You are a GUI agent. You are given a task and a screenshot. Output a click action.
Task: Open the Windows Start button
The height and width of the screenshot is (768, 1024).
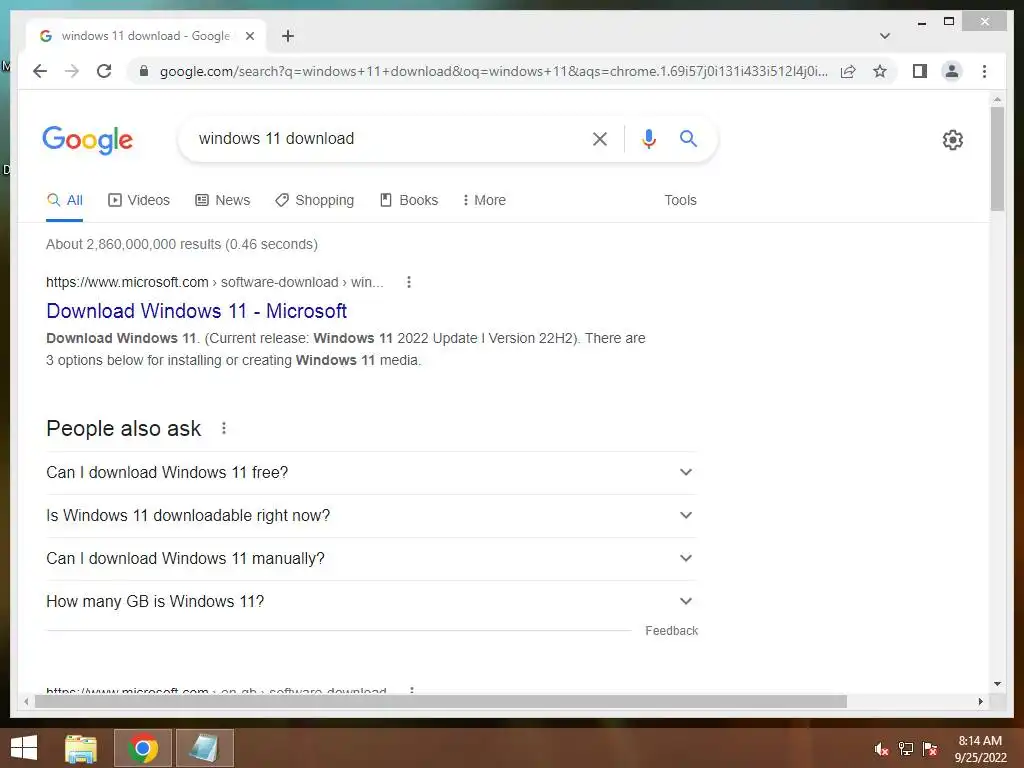pos(24,748)
